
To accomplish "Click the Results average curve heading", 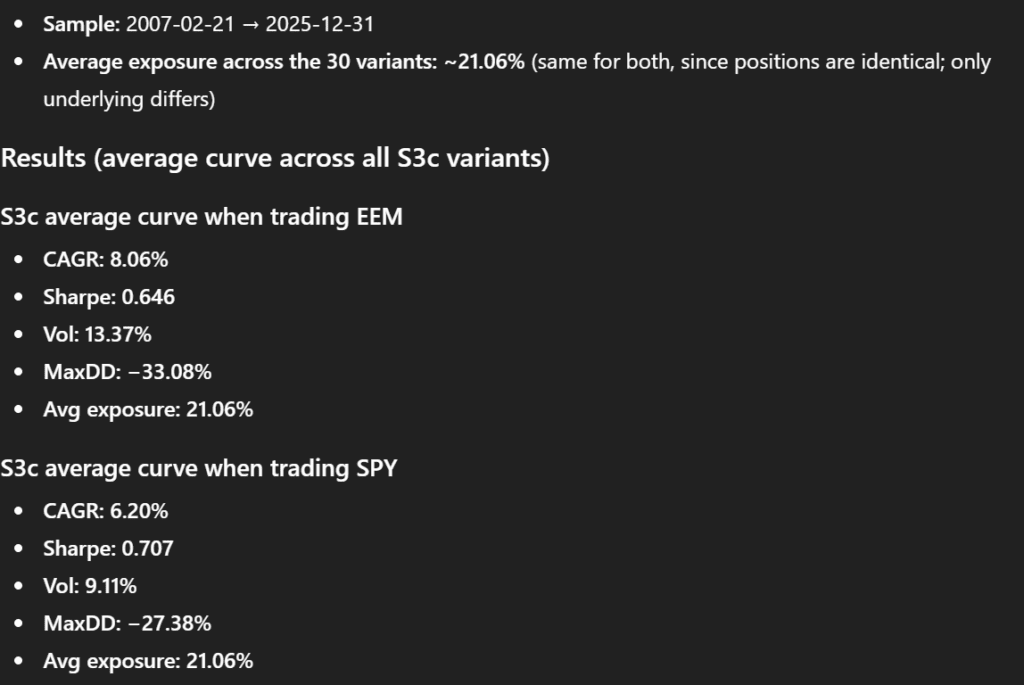I will point(275,158).
